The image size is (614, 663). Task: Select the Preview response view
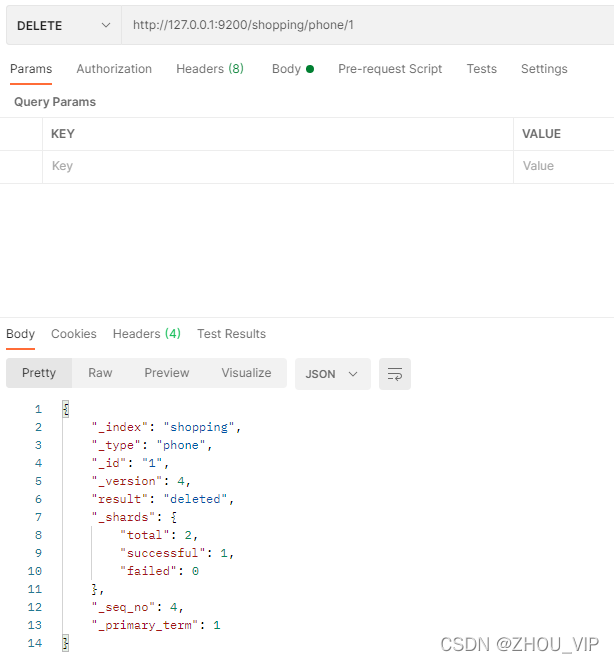[x=167, y=373]
